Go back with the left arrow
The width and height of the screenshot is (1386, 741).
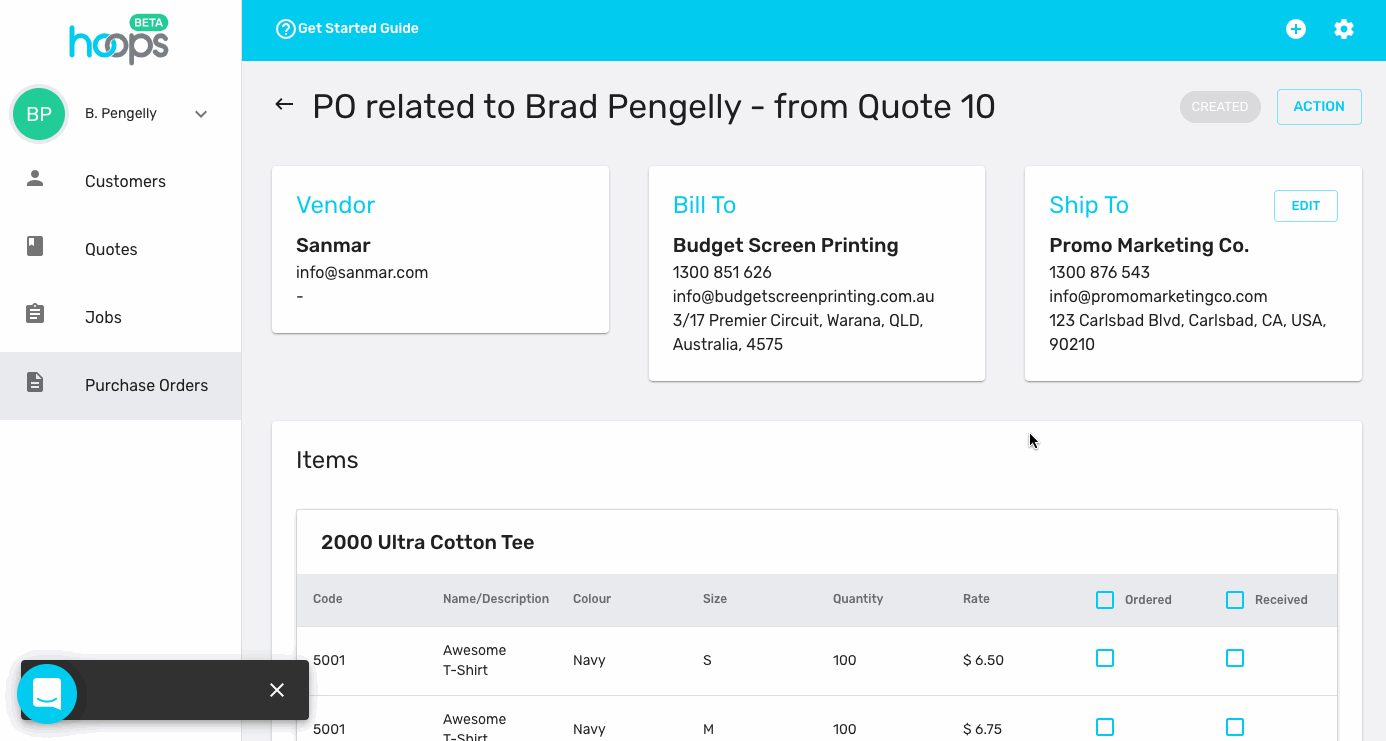coord(284,104)
